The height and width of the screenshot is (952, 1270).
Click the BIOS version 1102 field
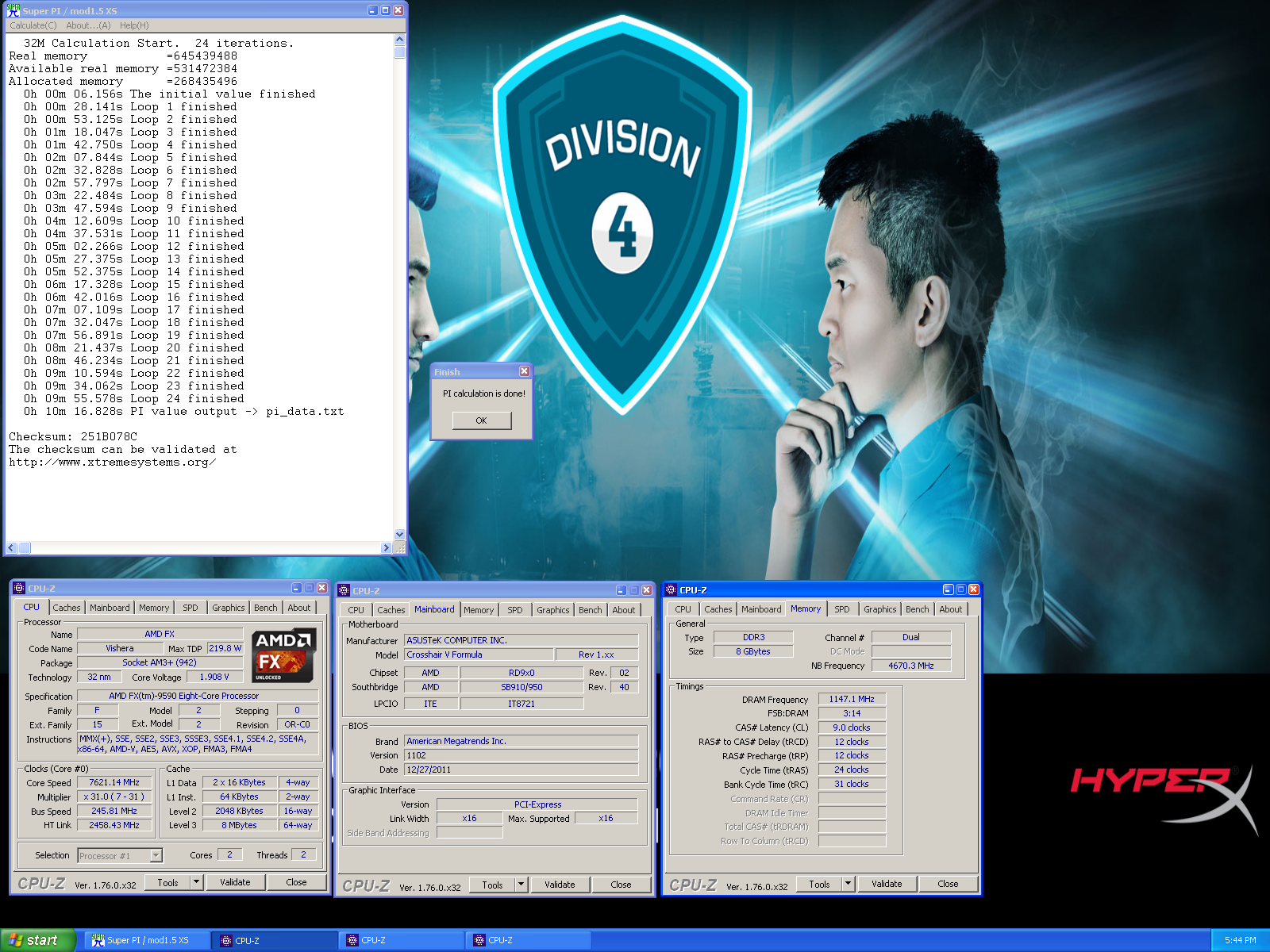[x=521, y=755]
